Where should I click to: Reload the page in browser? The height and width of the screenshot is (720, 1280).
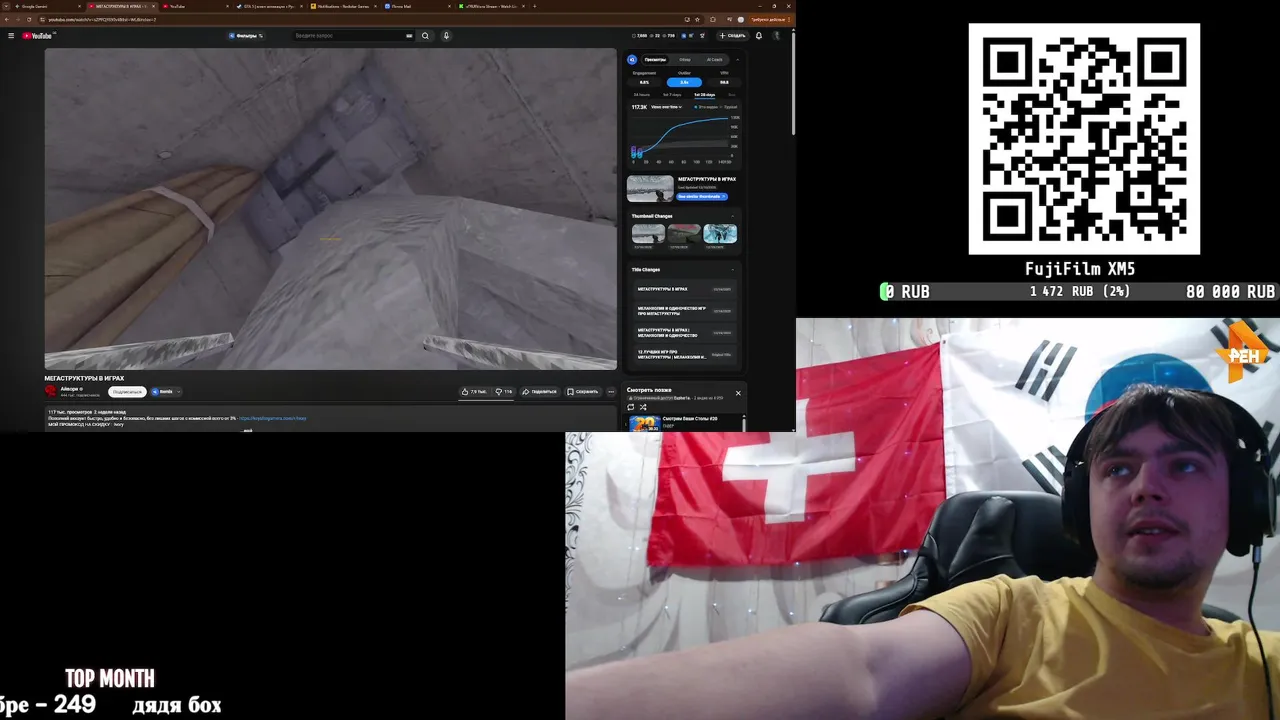pyautogui.click(x=29, y=19)
